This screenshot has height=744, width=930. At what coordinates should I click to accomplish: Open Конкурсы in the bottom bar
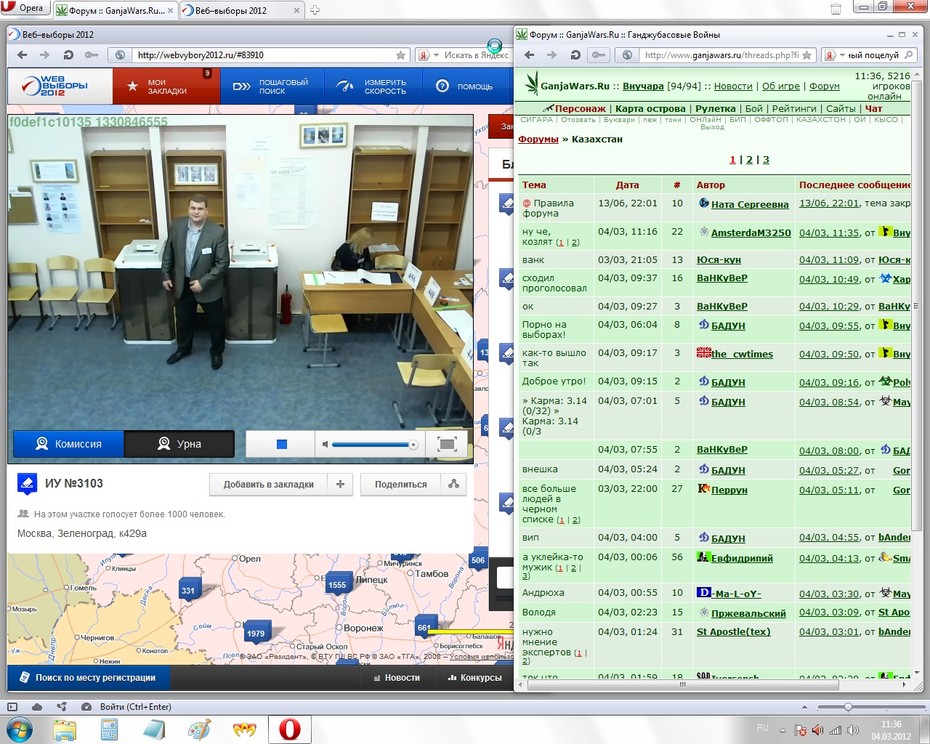(474, 678)
